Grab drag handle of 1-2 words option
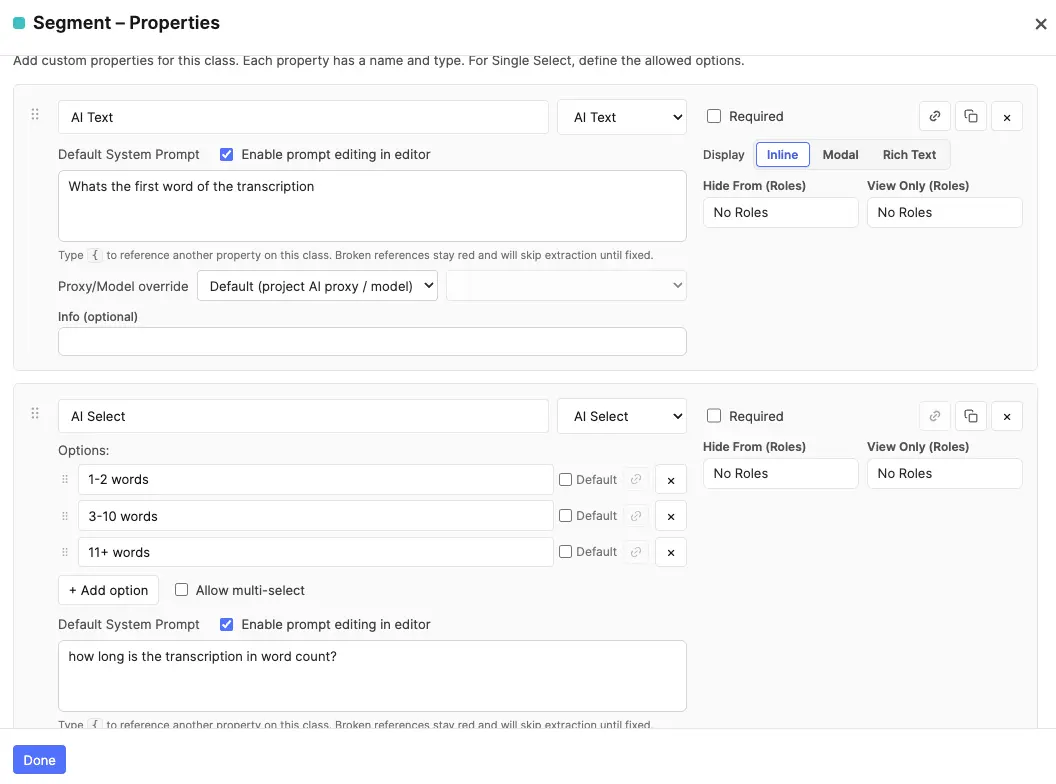The height and width of the screenshot is (784, 1056). point(65,480)
